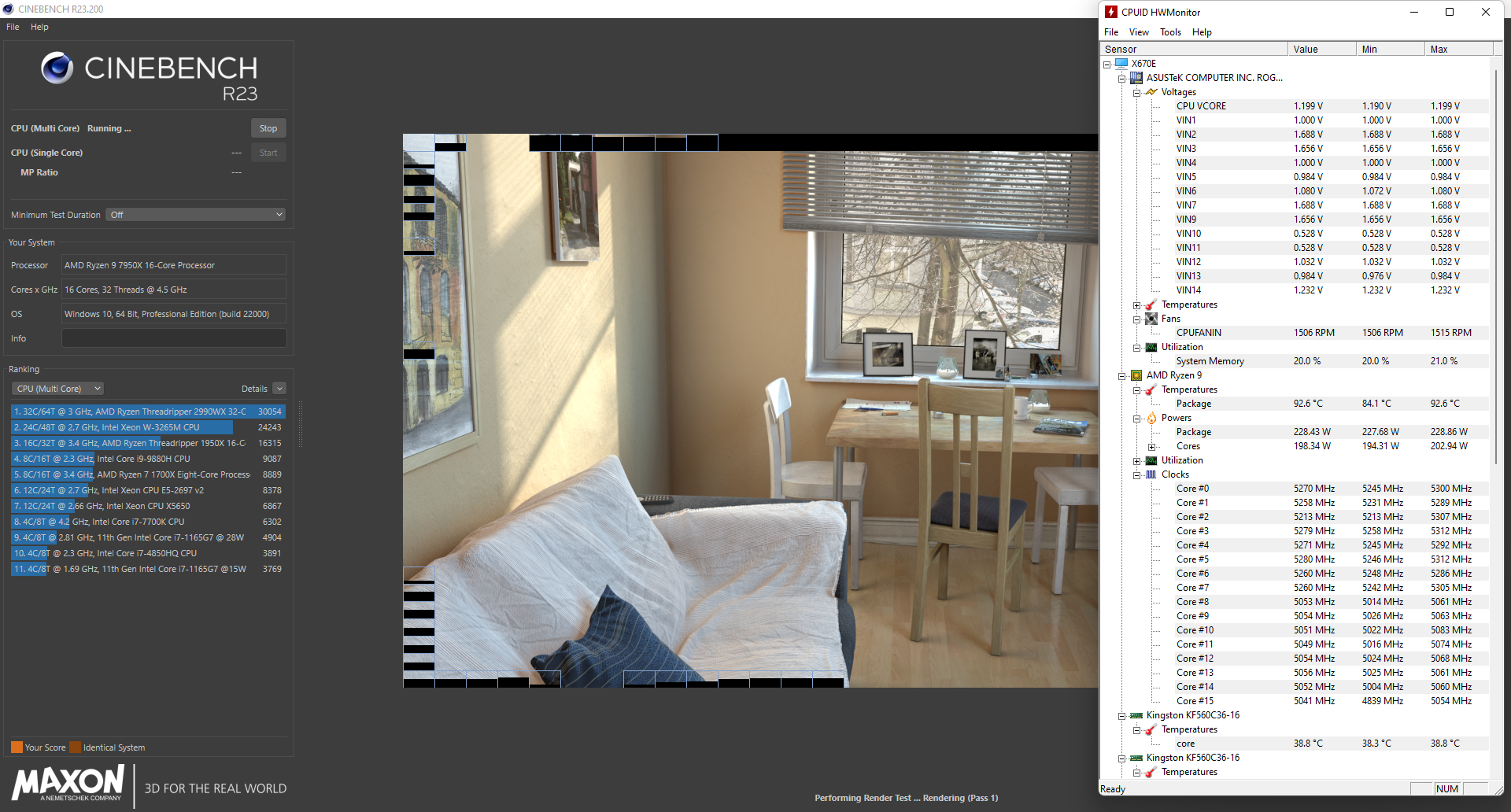Select the CPU VCORE sensor row
This screenshot has width=1511, height=812.
click(1332, 106)
